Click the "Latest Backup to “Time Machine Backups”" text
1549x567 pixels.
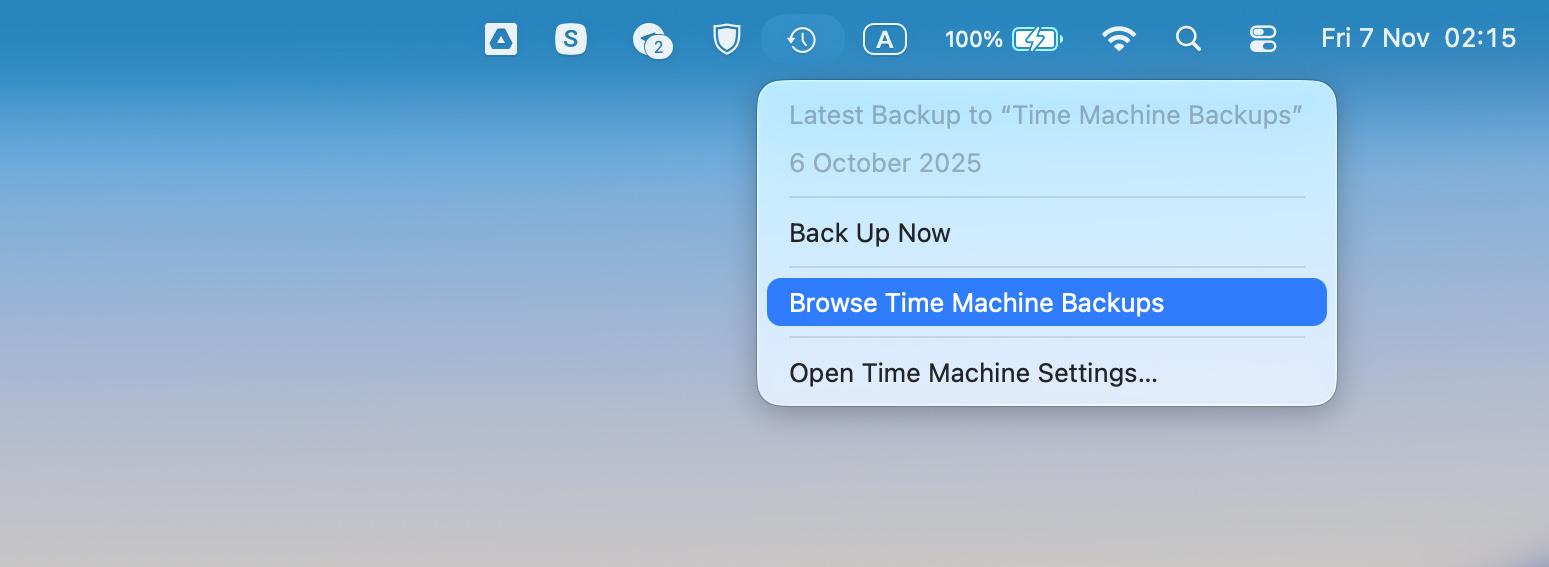click(x=1046, y=115)
